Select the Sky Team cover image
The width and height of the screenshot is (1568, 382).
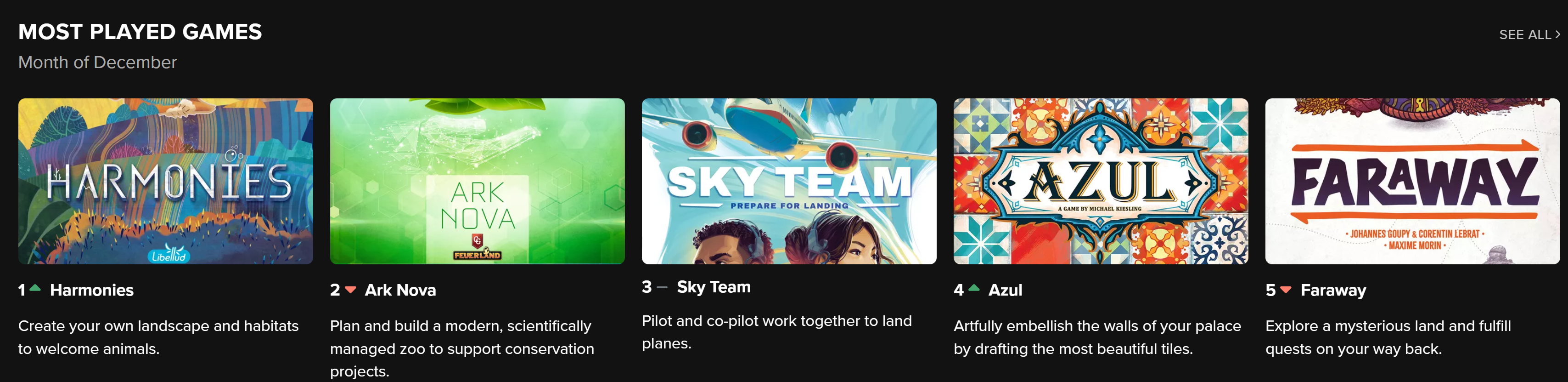789,181
